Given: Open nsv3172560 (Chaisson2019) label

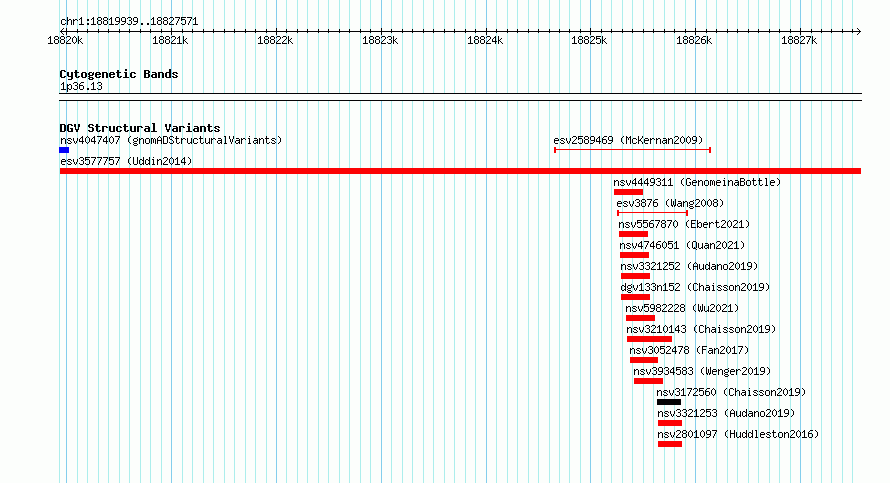Looking at the screenshot, I should tap(731, 392).
